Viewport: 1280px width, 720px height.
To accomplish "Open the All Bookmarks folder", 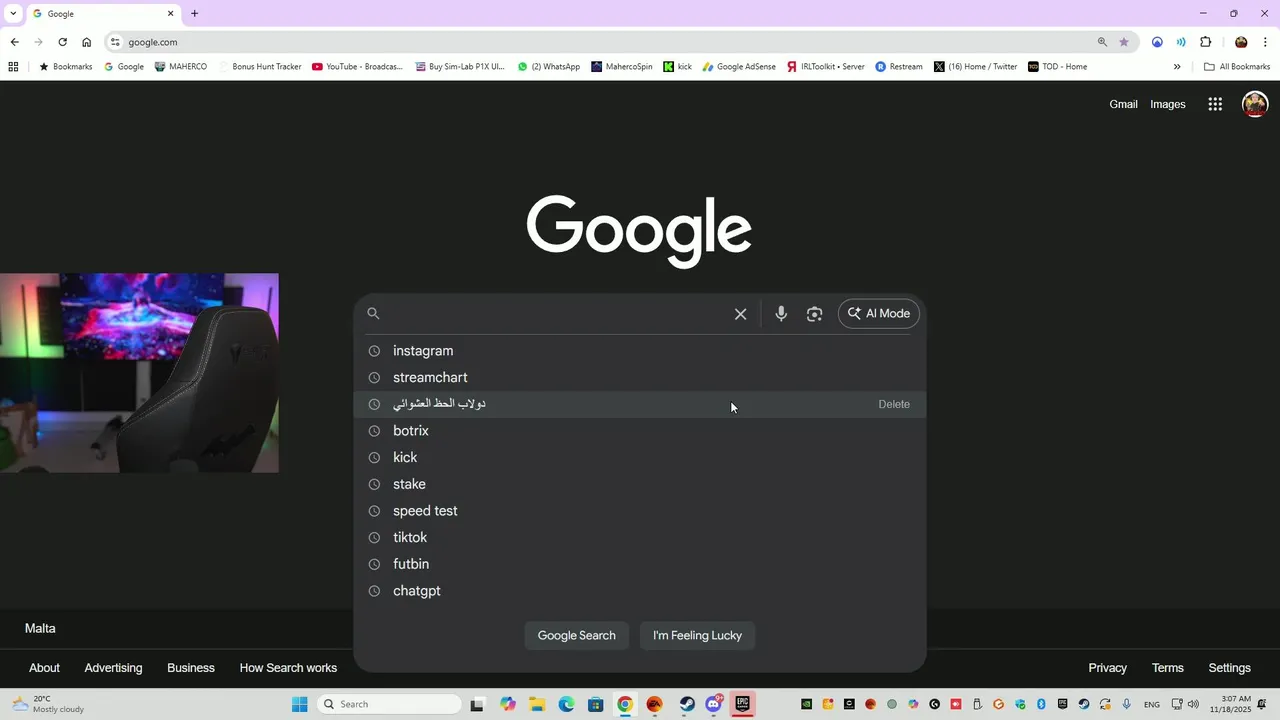I will (1237, 67).
